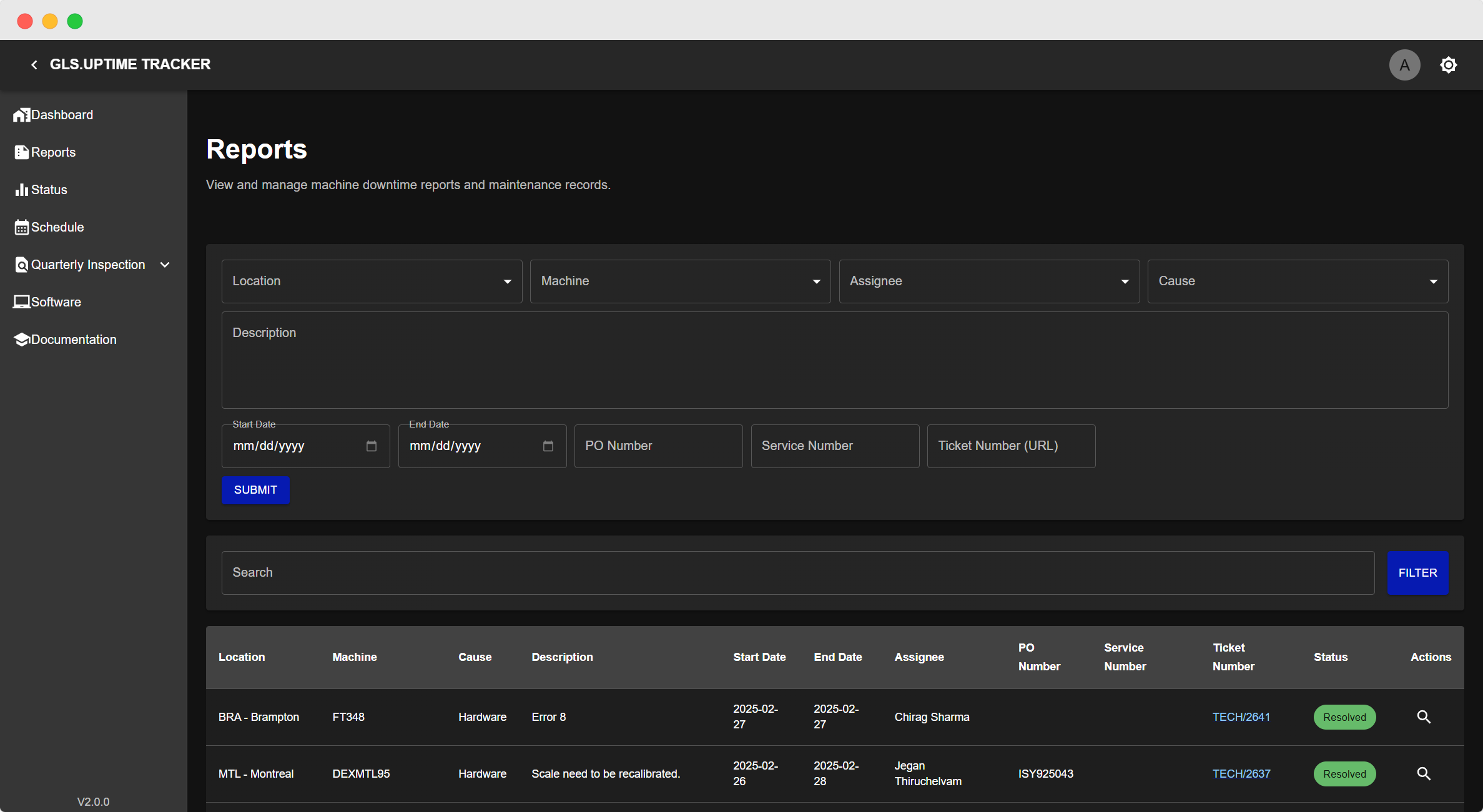Open Schedule via the calendar icon

[x=21, y=227]
